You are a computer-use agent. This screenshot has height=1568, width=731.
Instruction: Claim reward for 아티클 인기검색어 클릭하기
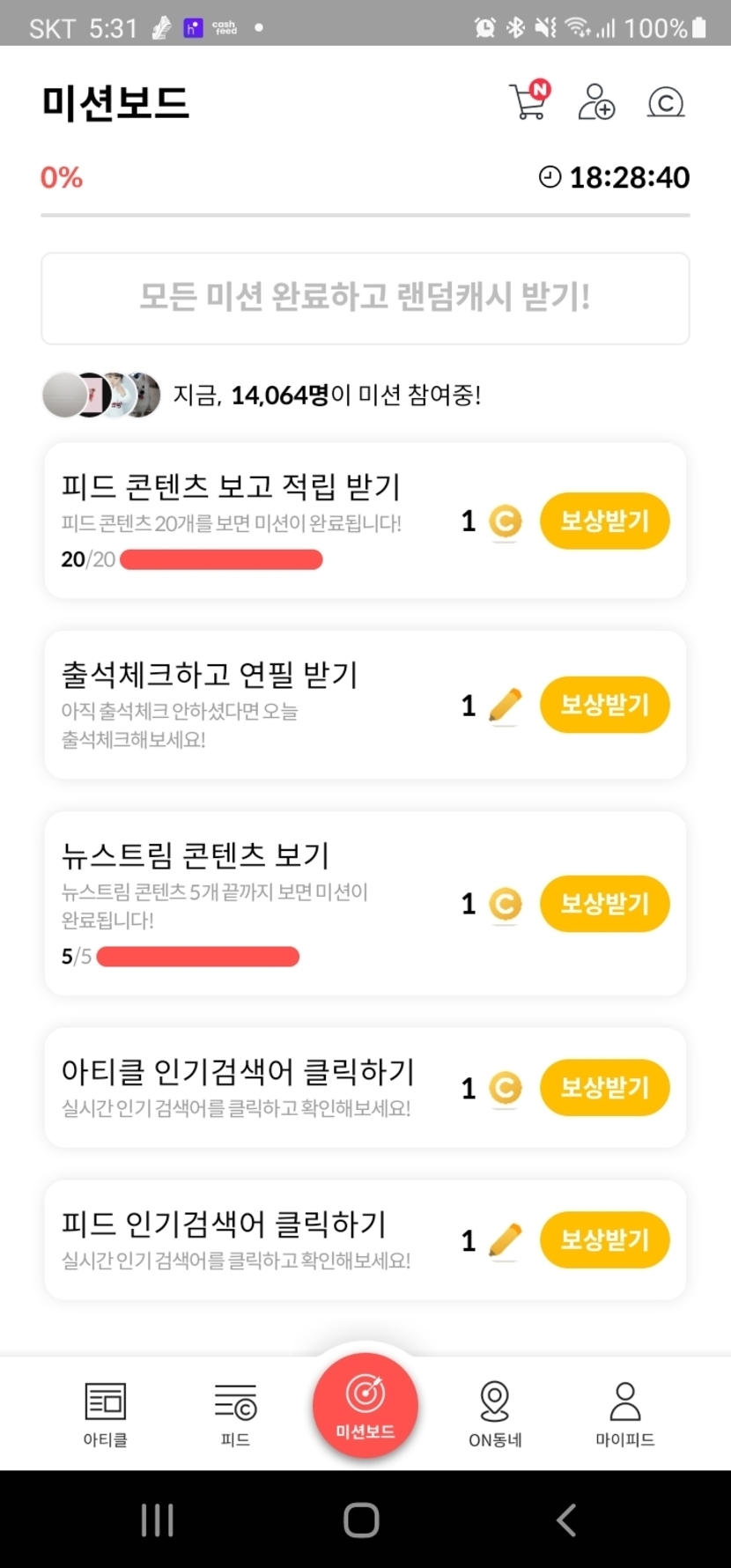(x=604, y=1088)
